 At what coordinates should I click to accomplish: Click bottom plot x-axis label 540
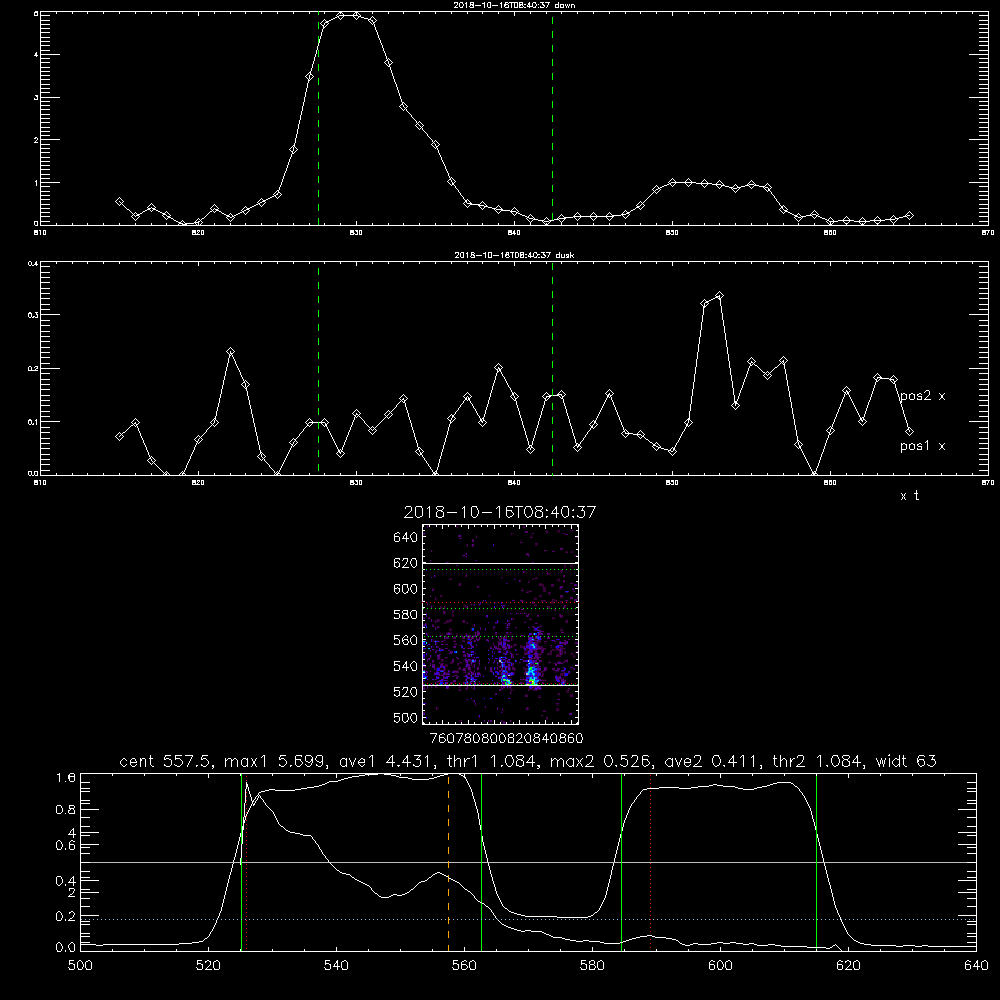pyautogui.click(x=336, y=966)
